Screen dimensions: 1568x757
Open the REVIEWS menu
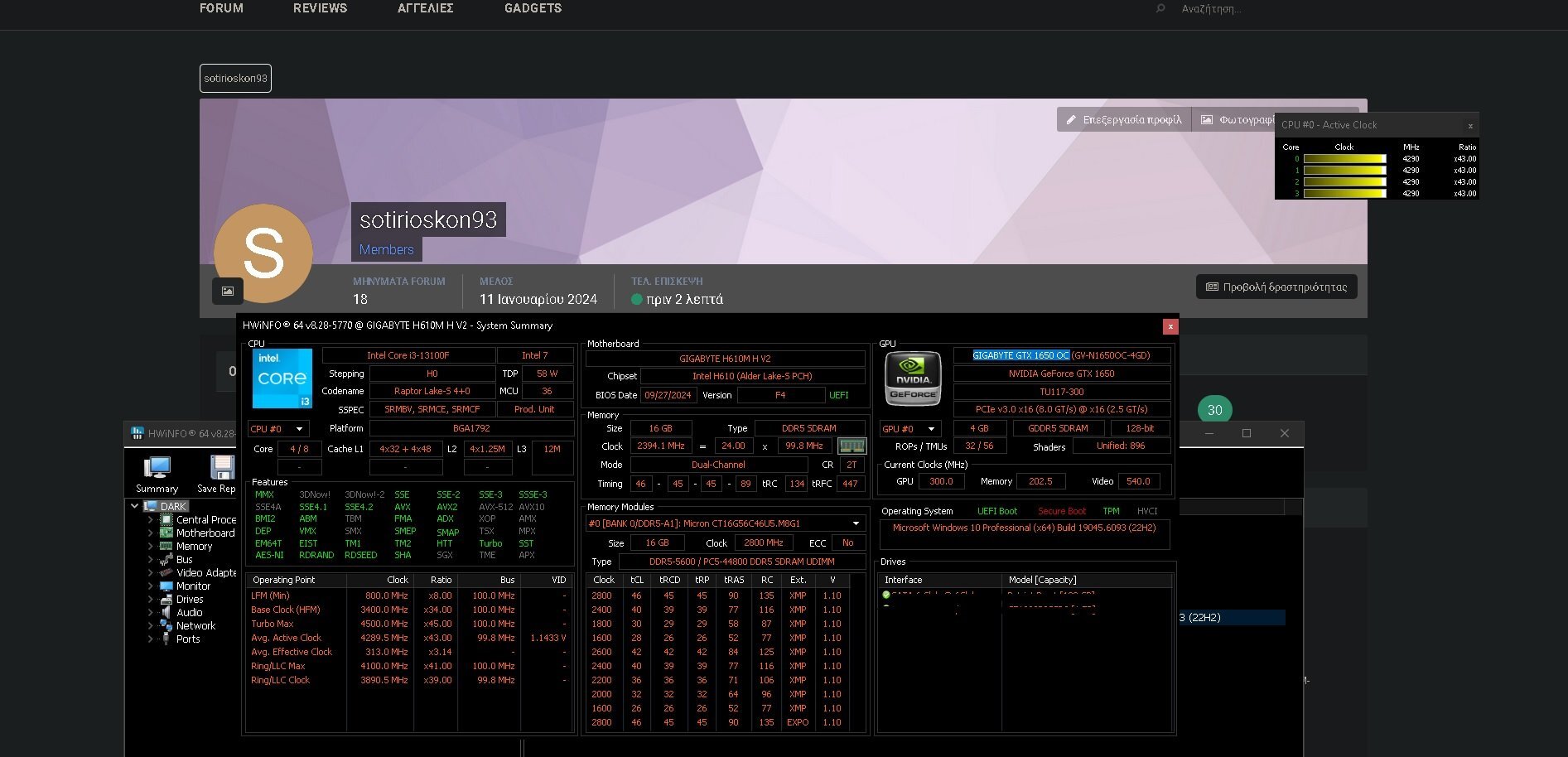click(x=320, y=8)
